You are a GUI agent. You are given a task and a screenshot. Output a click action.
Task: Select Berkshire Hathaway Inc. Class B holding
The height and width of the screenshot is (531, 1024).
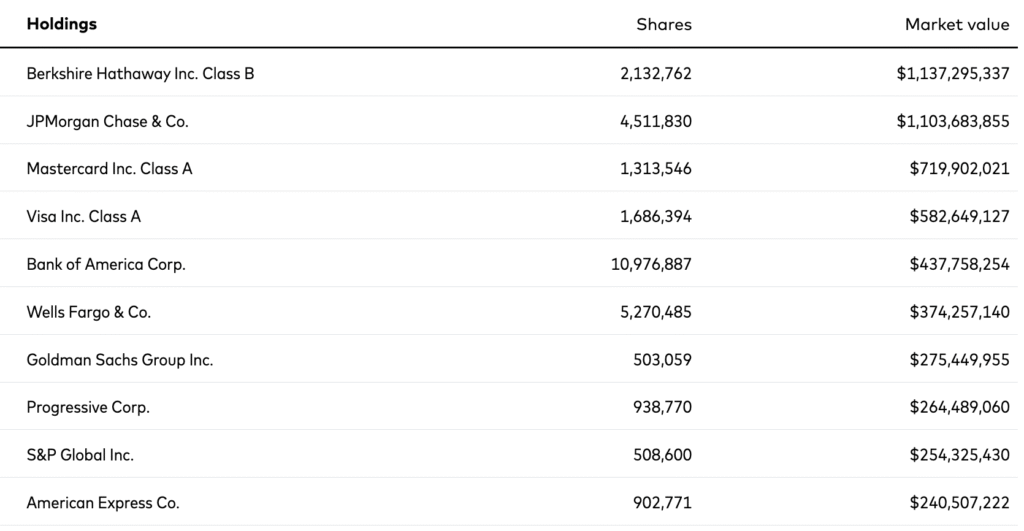[x=140, y=73]
